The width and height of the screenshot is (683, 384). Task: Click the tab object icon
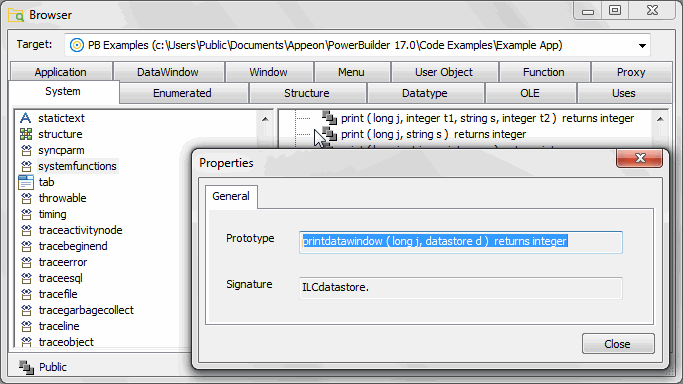(x=26, y=182)
